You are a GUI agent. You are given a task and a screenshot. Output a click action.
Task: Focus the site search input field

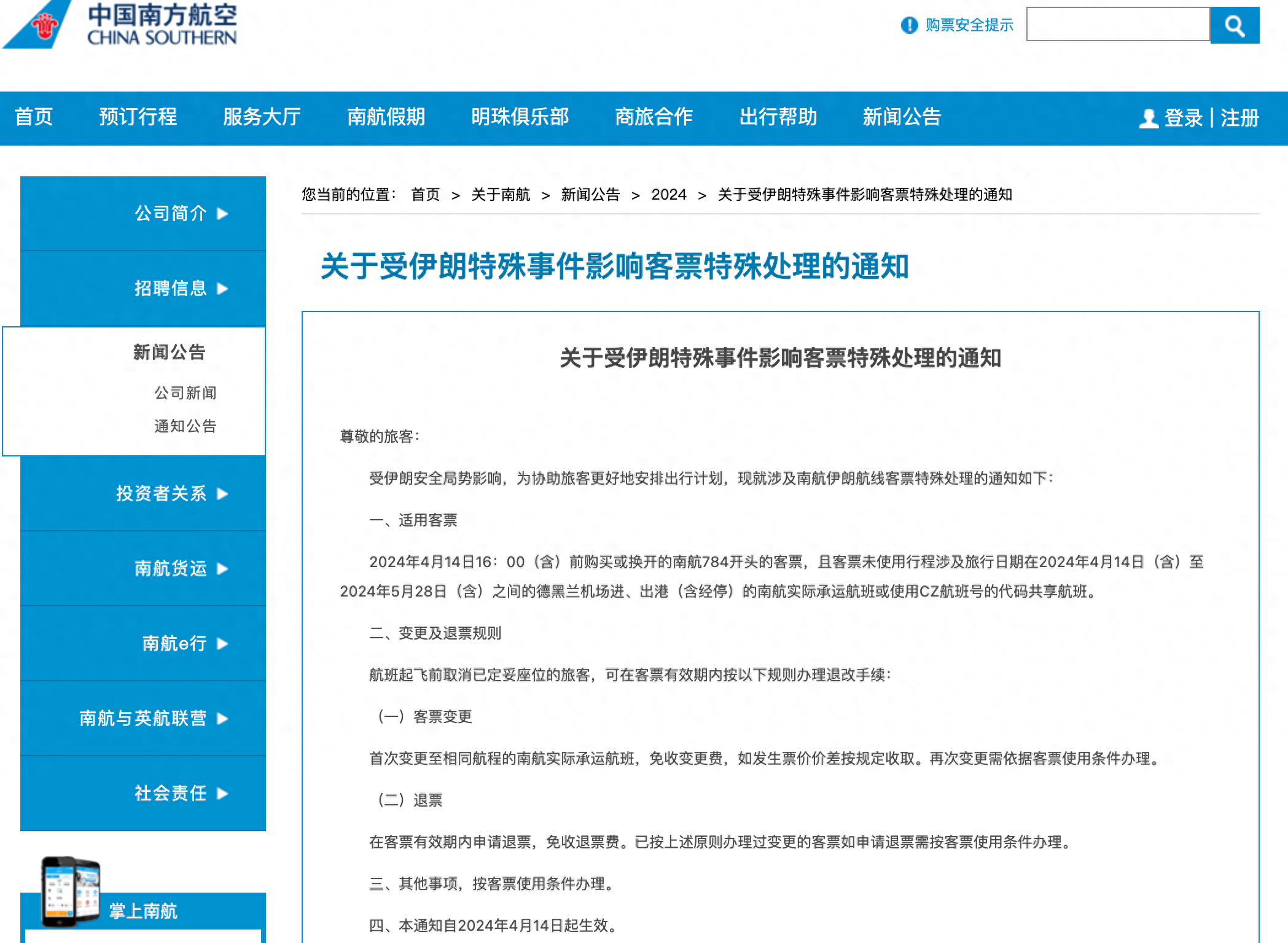point(1118,24)
